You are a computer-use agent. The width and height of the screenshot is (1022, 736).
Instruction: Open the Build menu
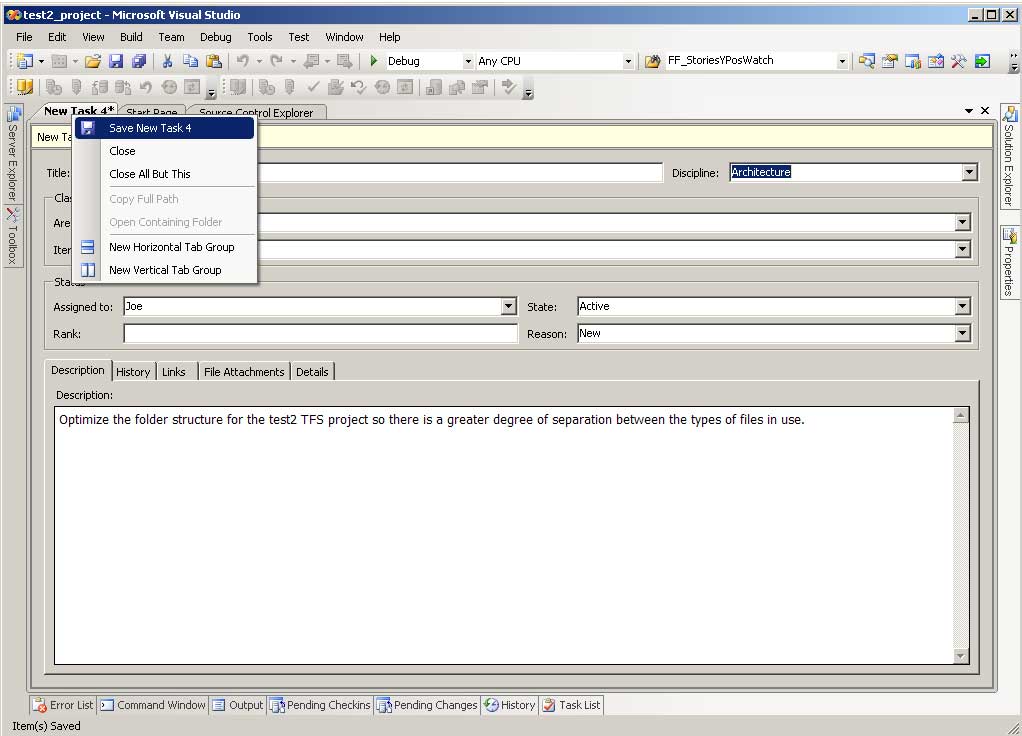(x=131, y=37)
